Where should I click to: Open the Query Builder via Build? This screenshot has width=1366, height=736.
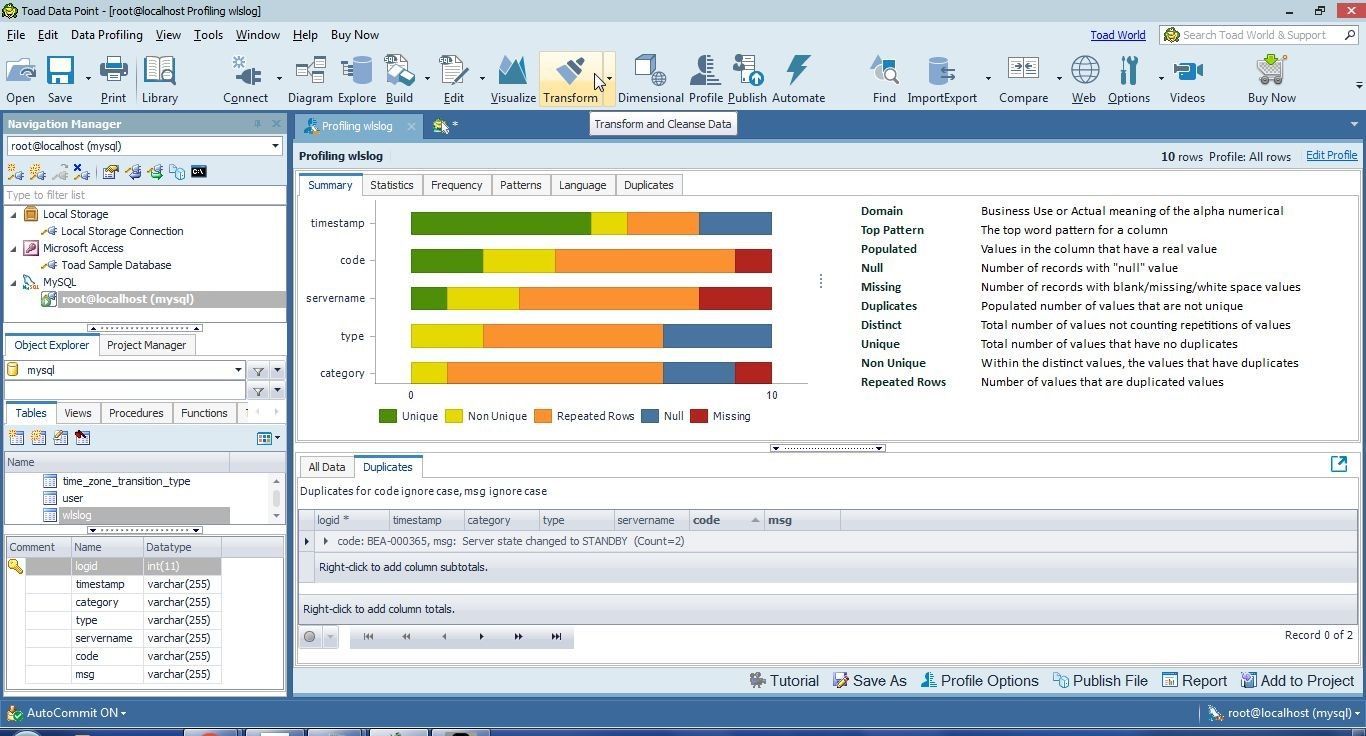click(399, 79)
